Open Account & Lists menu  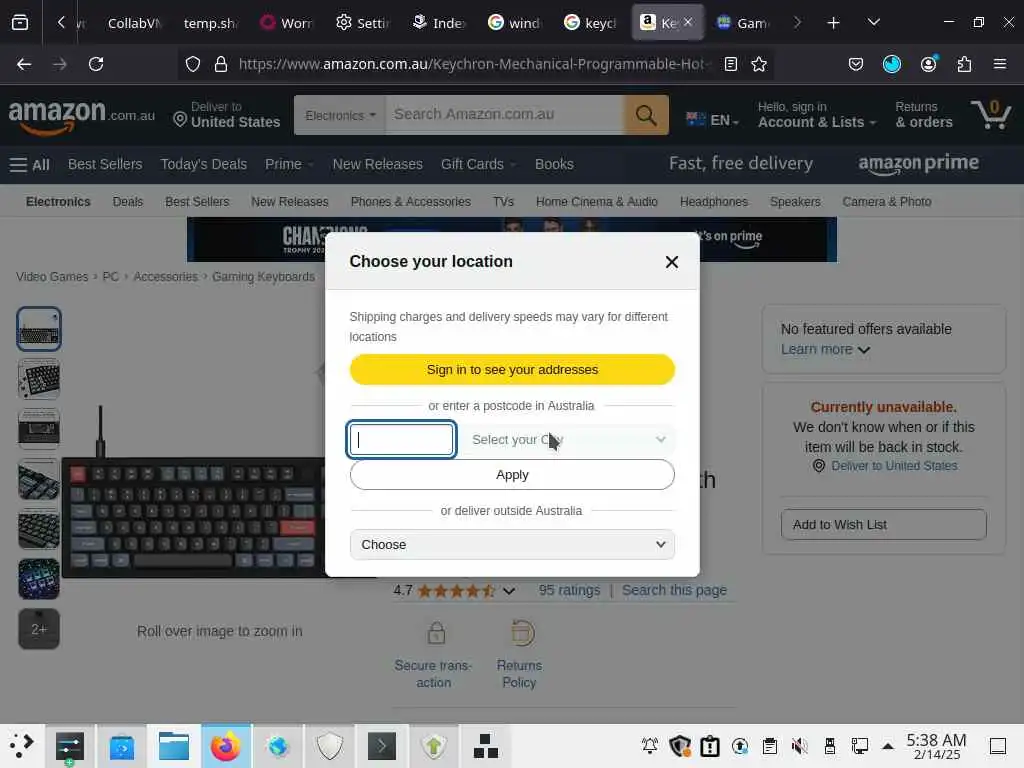816,115
